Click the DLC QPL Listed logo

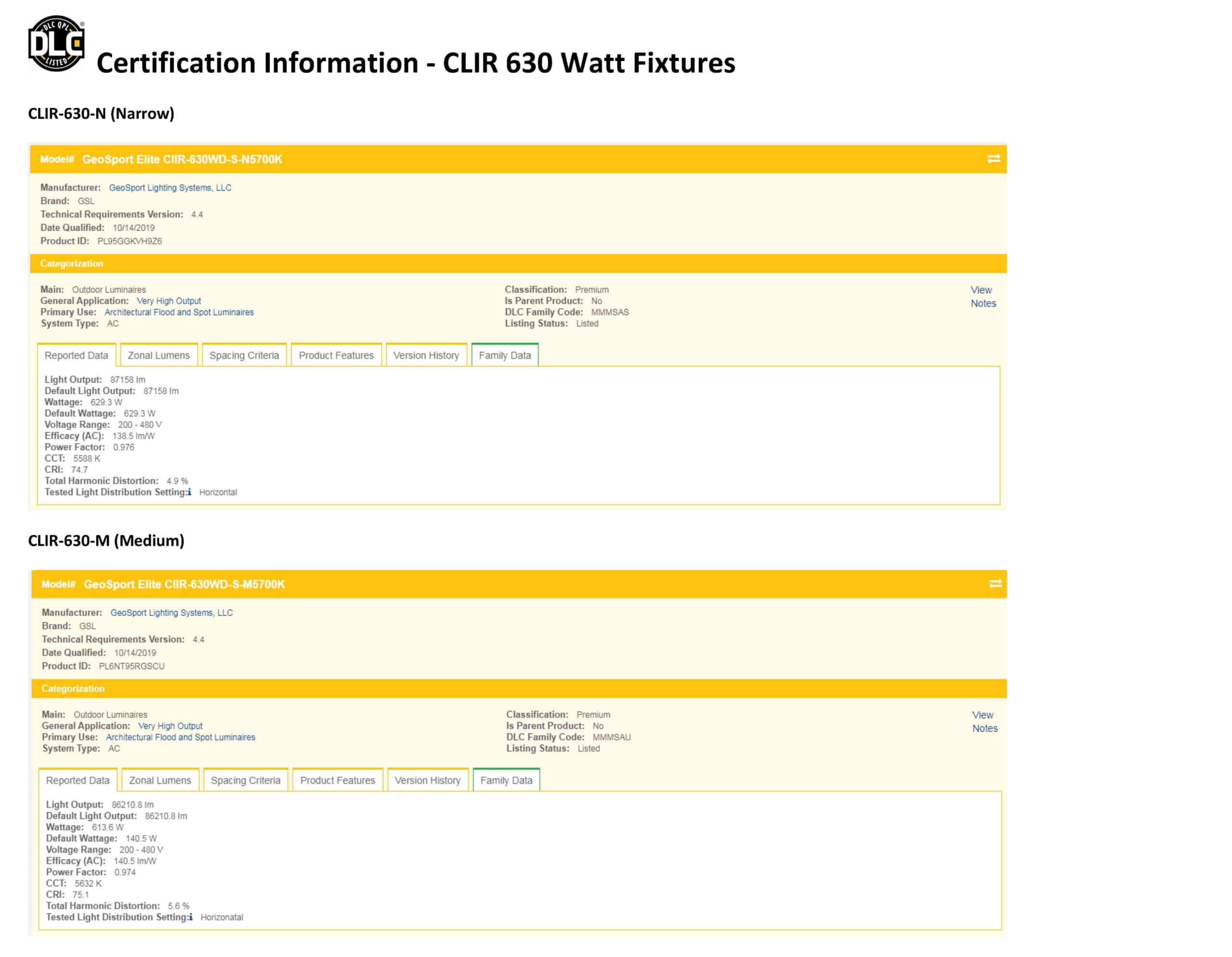pyautogui.click(x=56, y=43)
